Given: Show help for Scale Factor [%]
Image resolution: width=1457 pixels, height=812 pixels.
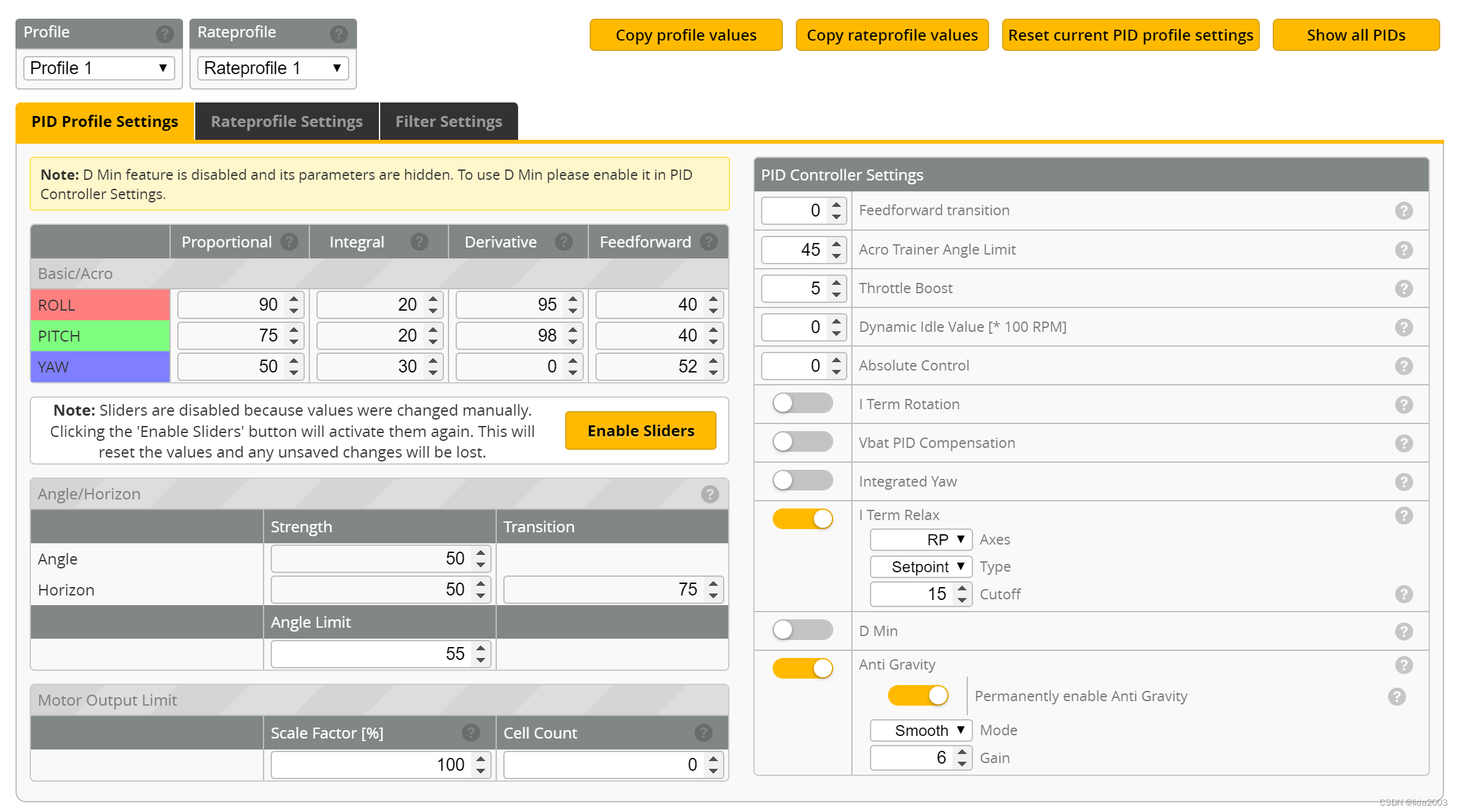Looking at the screenshot, I should pyautogui.click(x=471, y=733).
